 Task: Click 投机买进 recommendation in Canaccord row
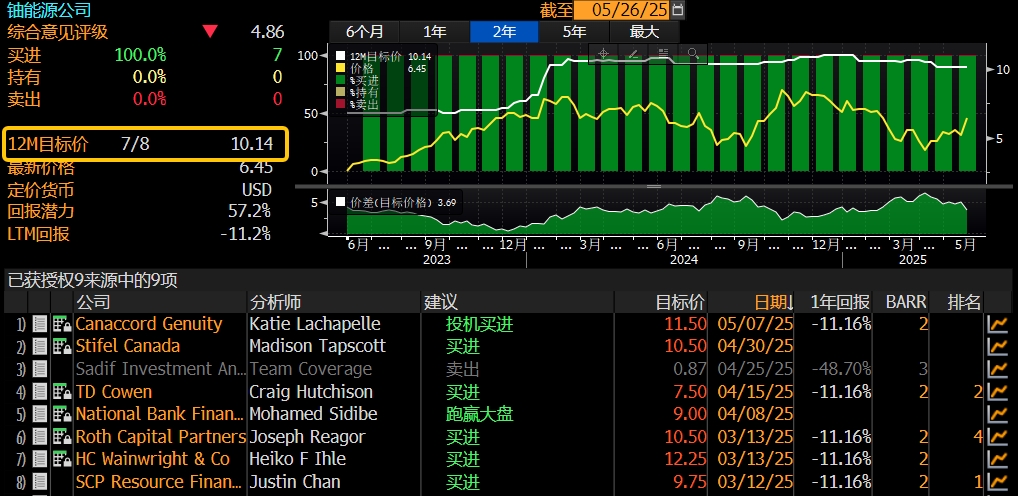(x=480, y=324)
